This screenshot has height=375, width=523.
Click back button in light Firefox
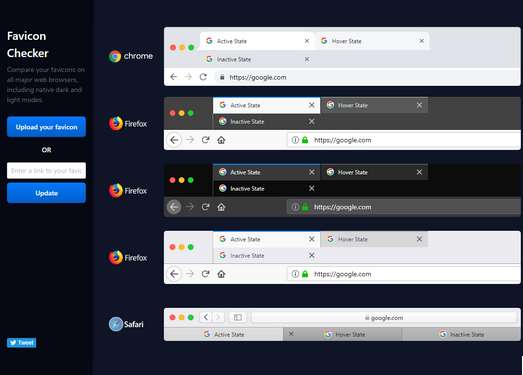coord(174,274)
